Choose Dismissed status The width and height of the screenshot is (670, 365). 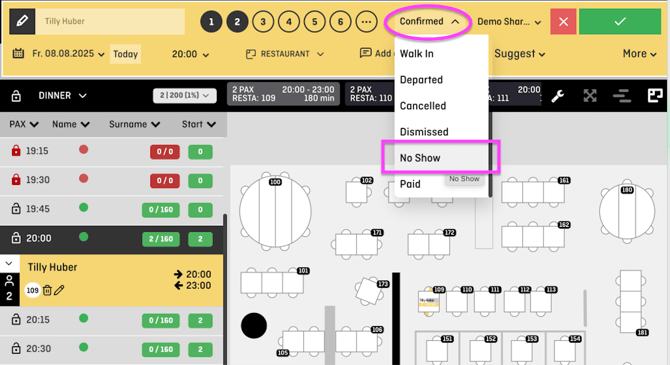tap(441, 132)
